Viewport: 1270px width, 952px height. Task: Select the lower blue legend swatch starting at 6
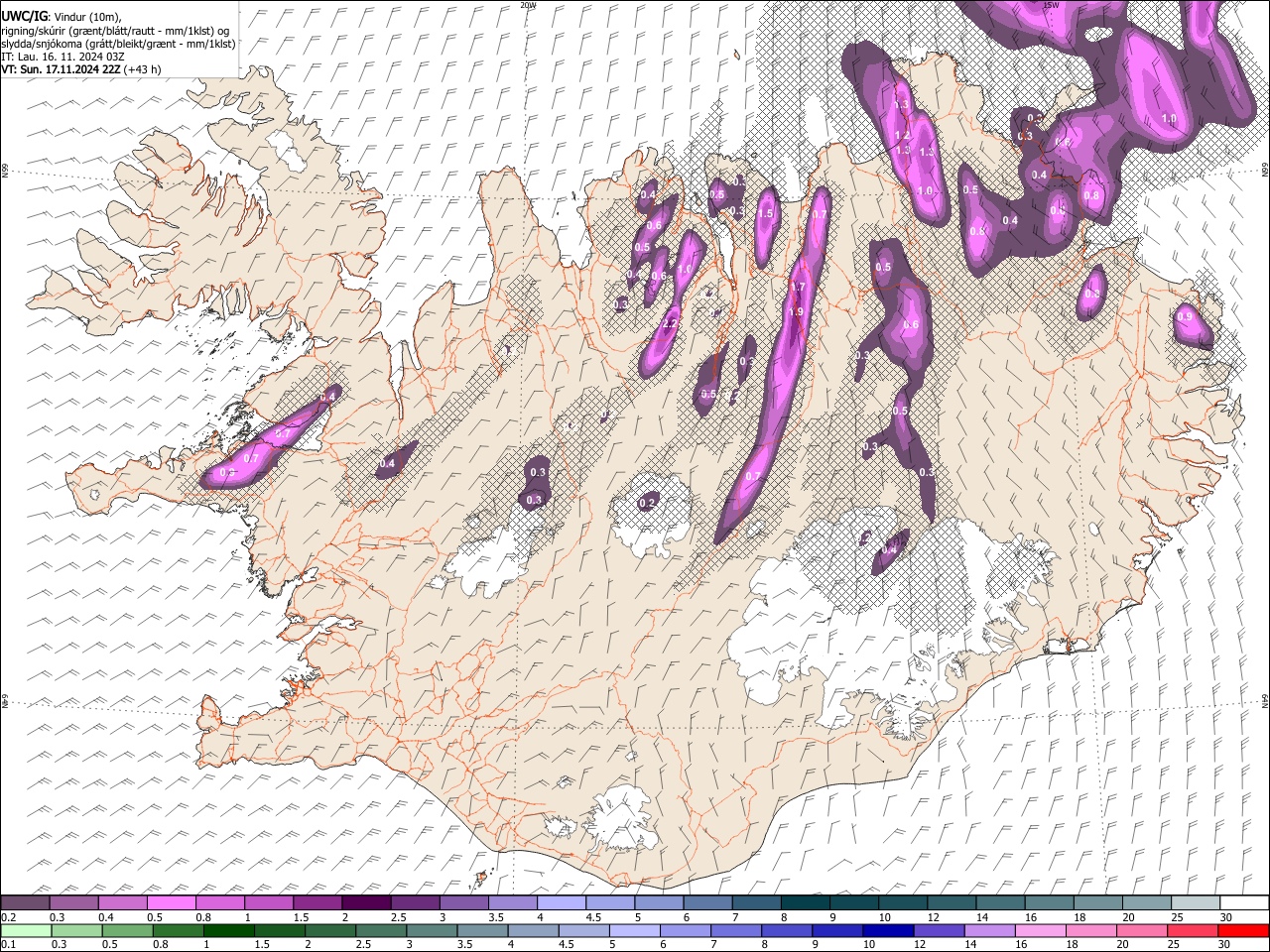tap(685, 930)
